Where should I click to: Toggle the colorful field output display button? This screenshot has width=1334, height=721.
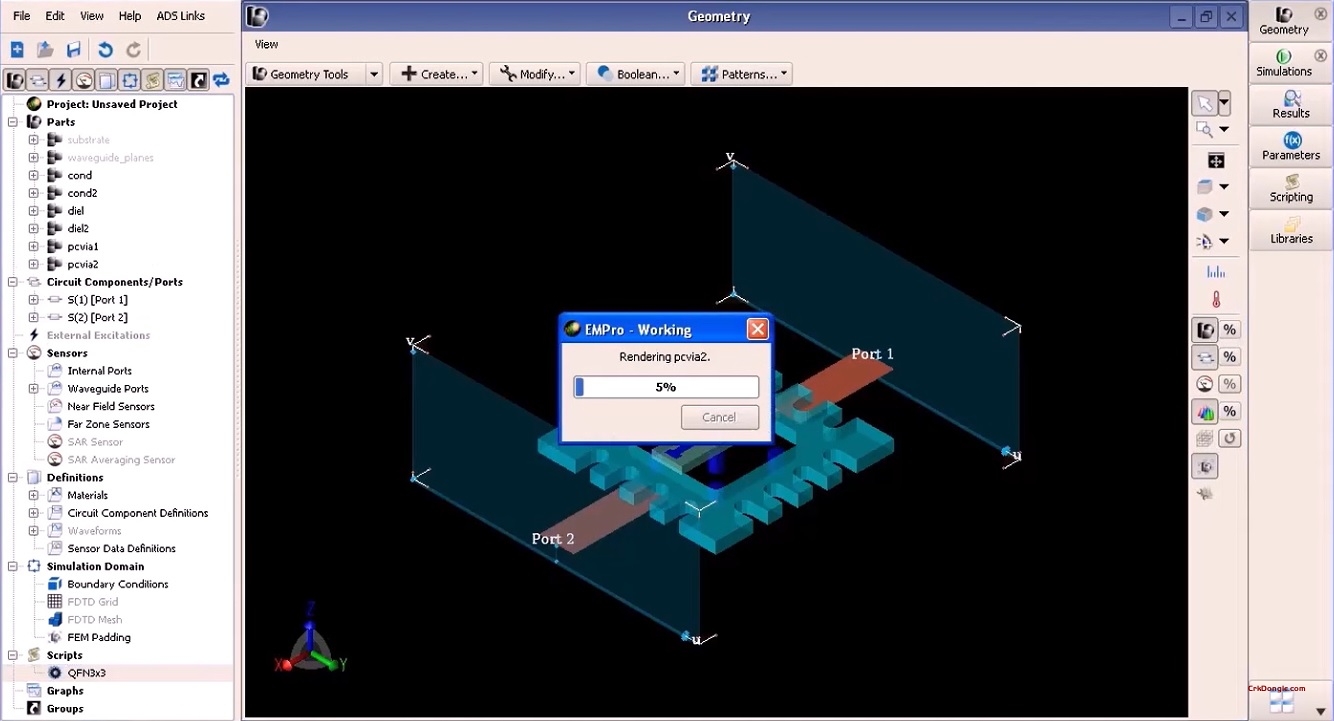[x=1205, y=411]
